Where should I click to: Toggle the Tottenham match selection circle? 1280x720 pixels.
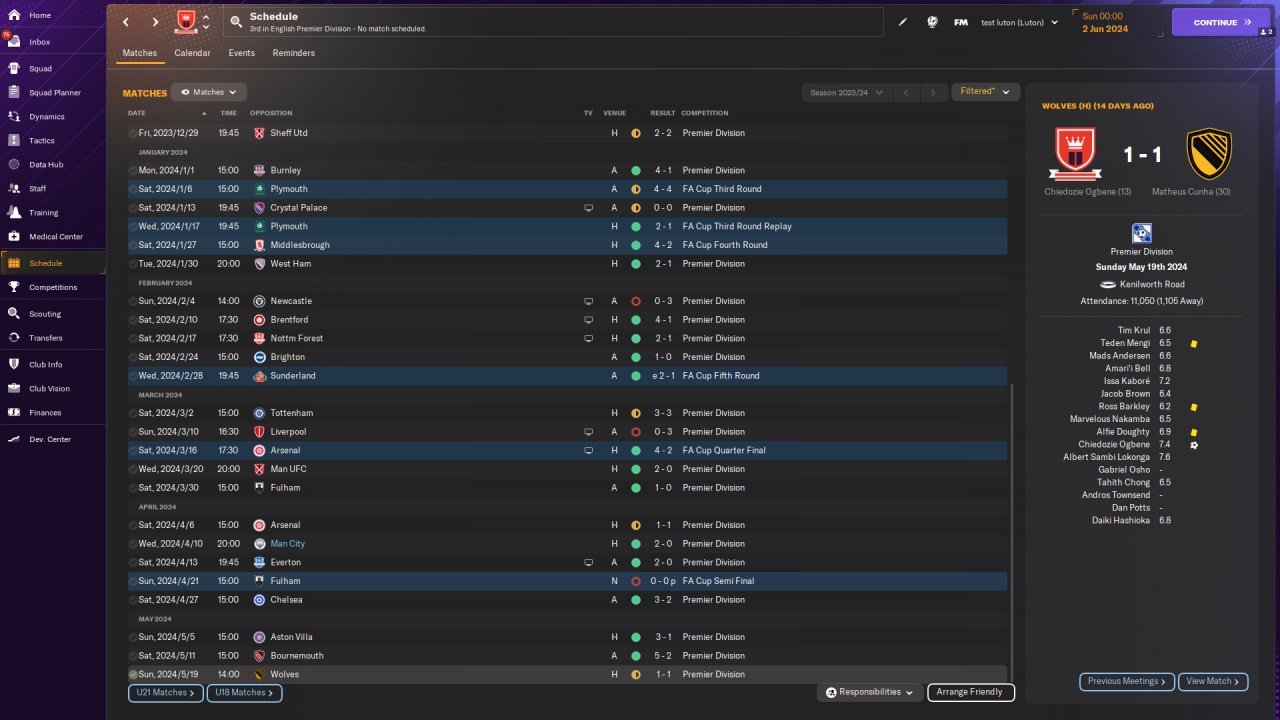(x=133, y=413)
